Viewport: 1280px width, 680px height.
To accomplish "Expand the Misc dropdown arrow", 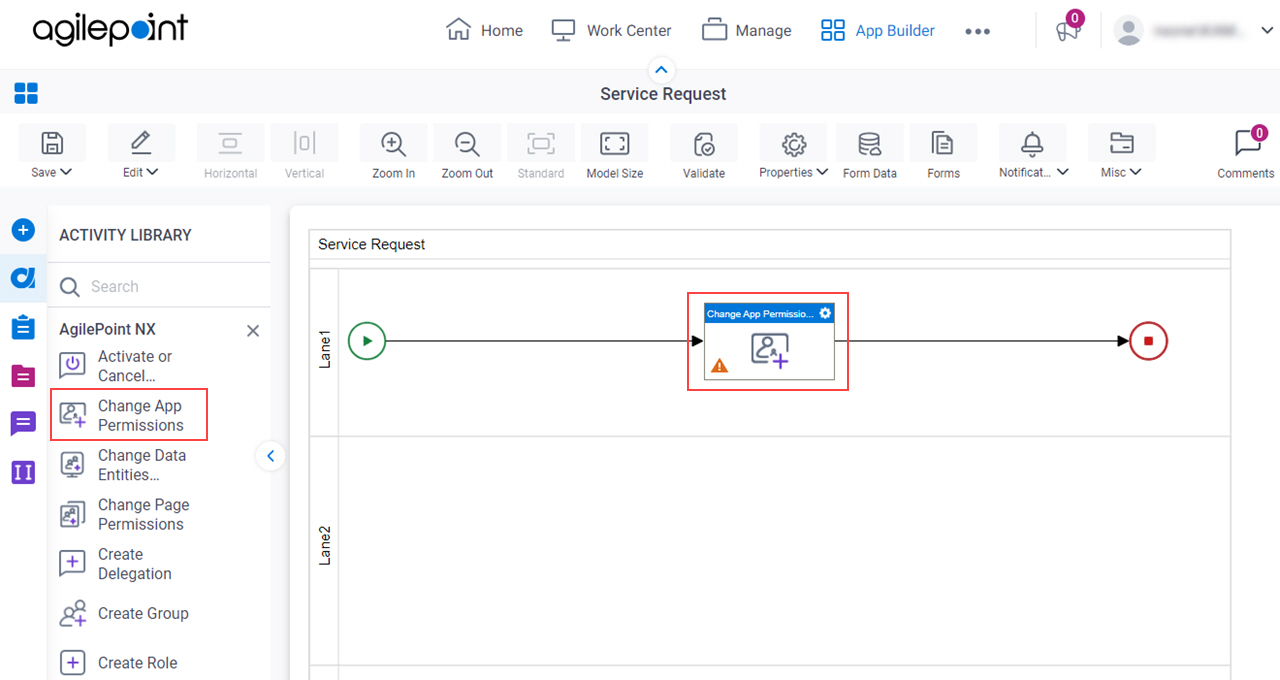I will (x=1136, y=172).
